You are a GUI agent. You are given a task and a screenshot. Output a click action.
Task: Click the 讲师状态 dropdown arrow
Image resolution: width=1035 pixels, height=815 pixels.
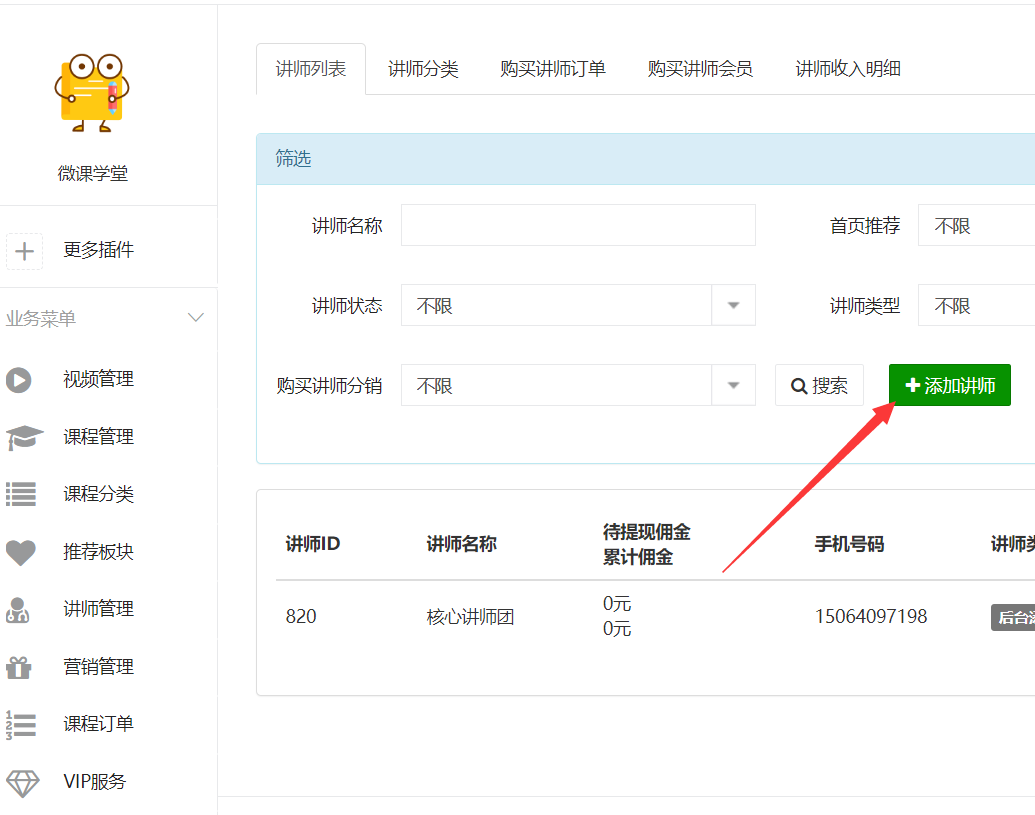pyautogui.click(x=733, y=305)
